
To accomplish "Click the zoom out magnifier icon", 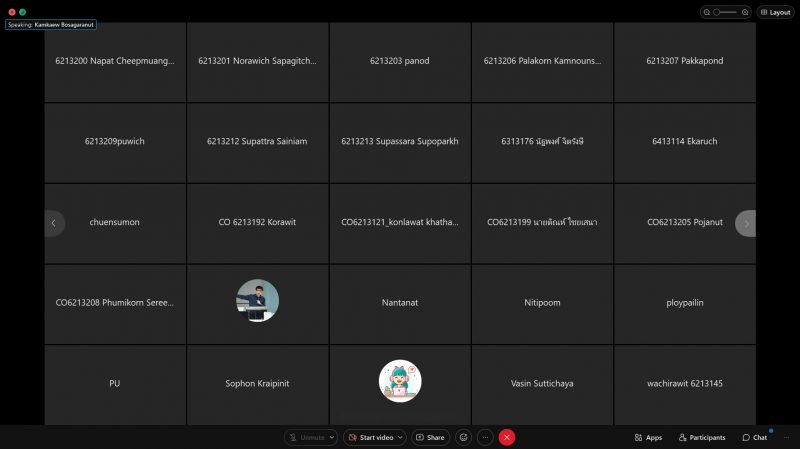I will point(708,12).
